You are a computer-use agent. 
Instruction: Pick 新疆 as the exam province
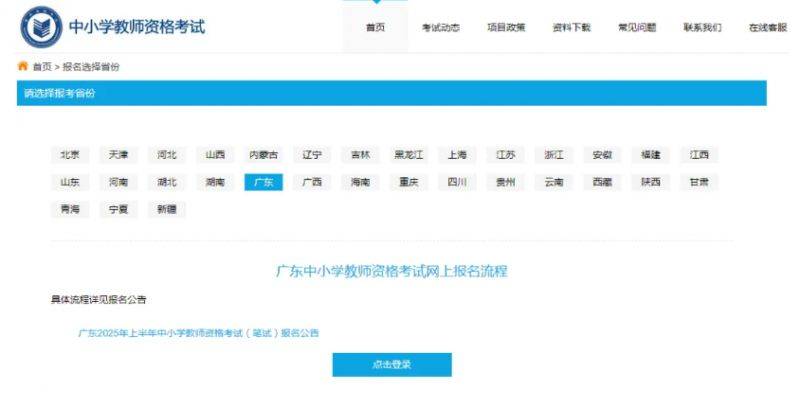pyautogui.click(x=167, y=210)
